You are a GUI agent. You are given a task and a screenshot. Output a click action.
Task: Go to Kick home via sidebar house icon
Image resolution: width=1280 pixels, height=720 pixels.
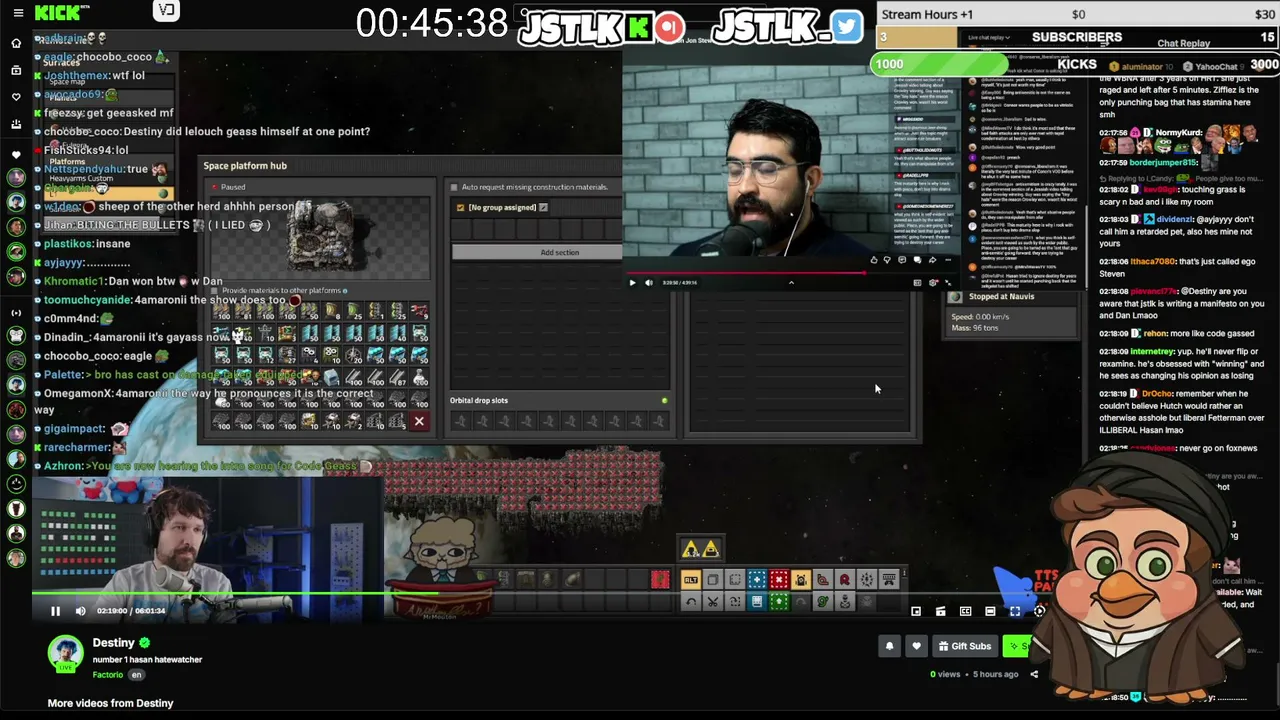click(x=16, y=43)
